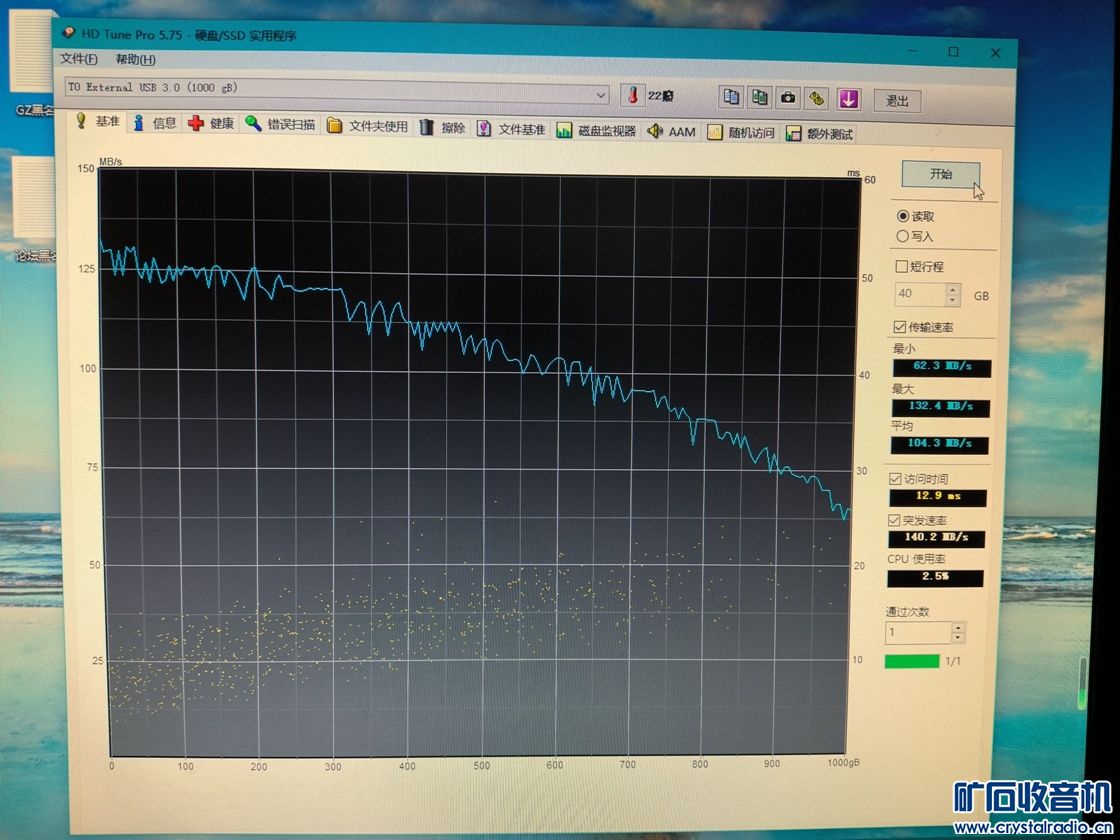Click the thermometer temperature icon
The width and height of the screenshot is (1120, 840).
pos(632,96)
